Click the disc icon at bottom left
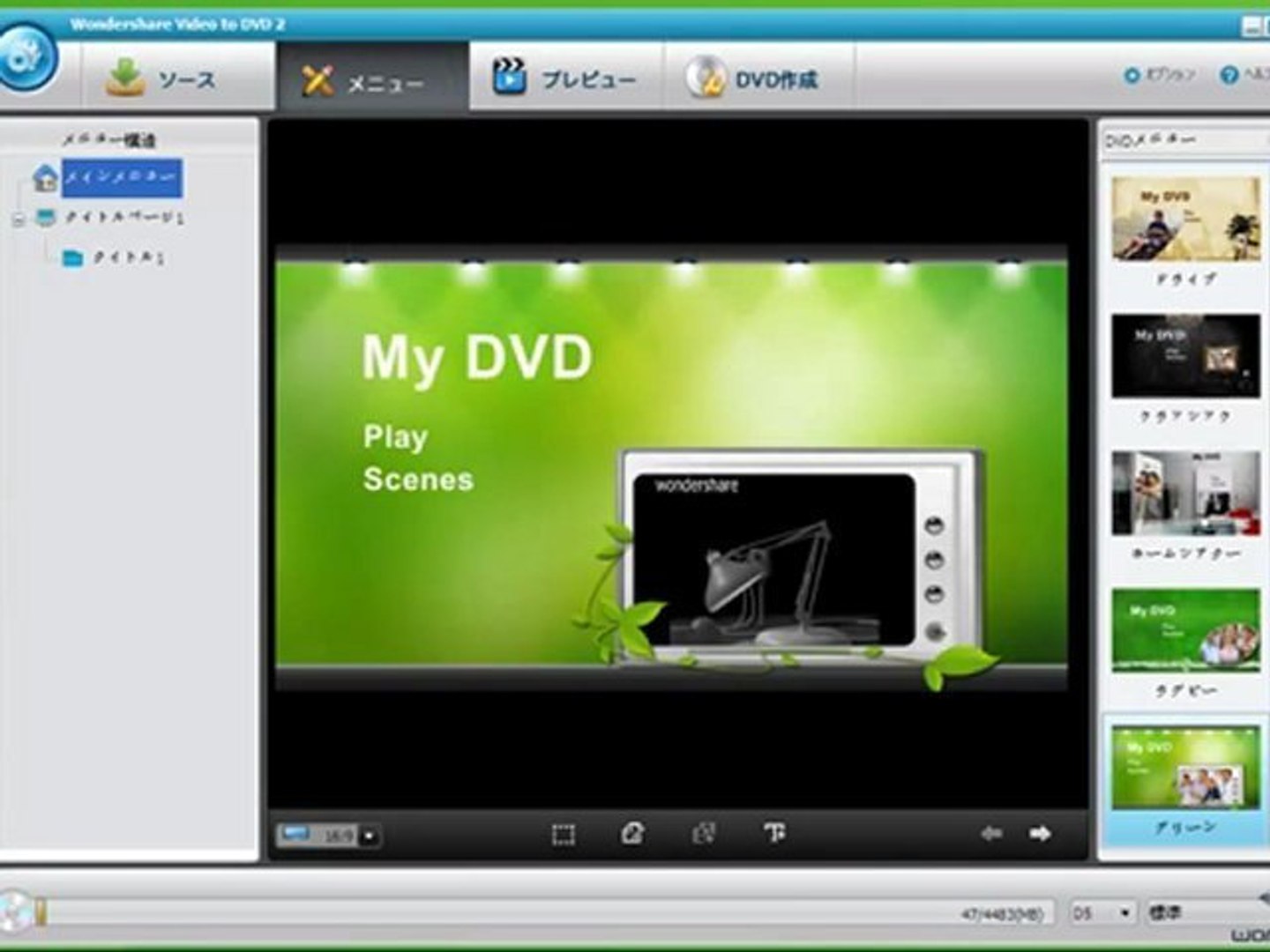The image size is (1270, 952). coord(16,911)
